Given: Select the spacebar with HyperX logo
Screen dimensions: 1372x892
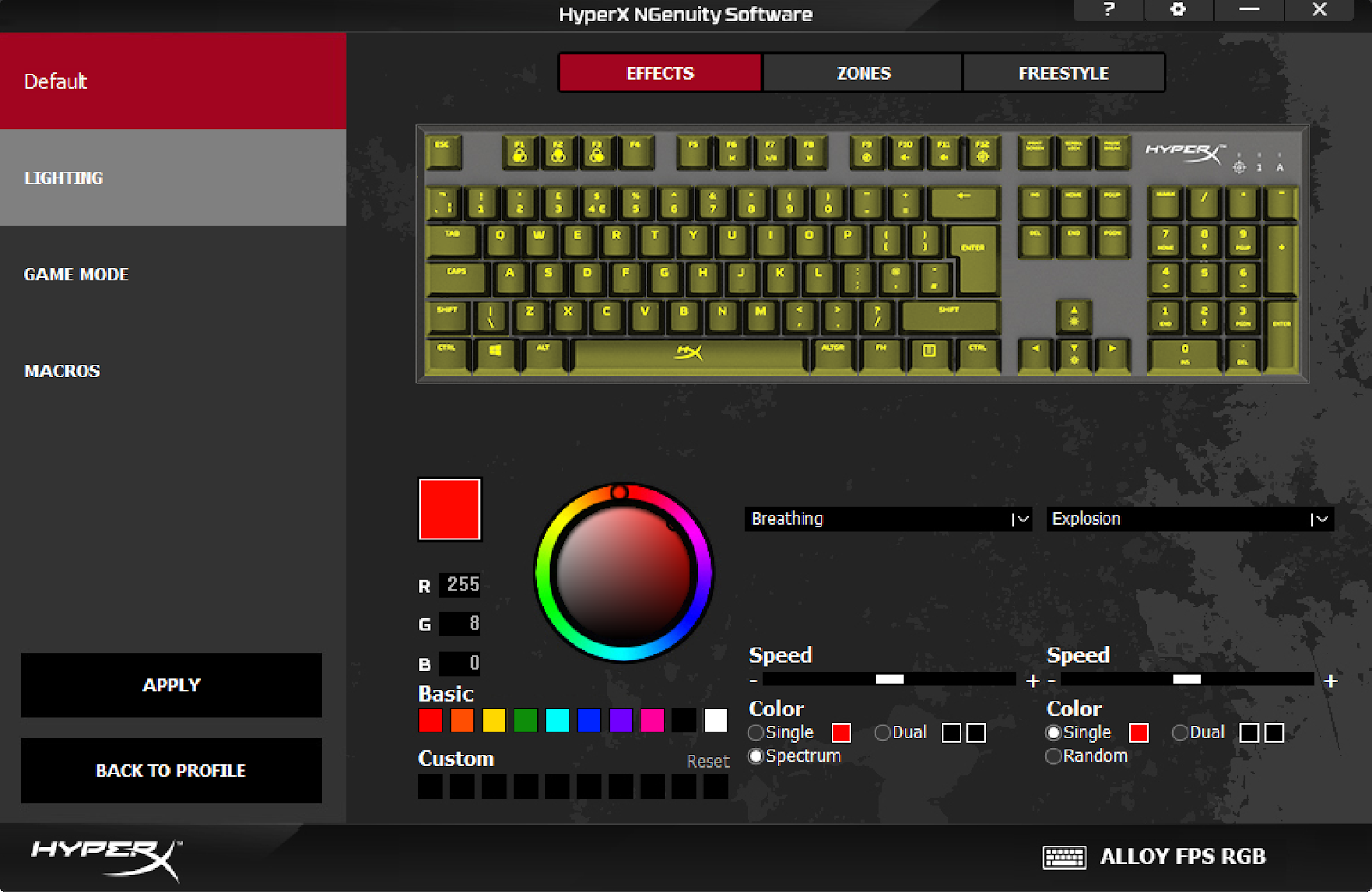Looking at the screenshot, I should [689, 355].
